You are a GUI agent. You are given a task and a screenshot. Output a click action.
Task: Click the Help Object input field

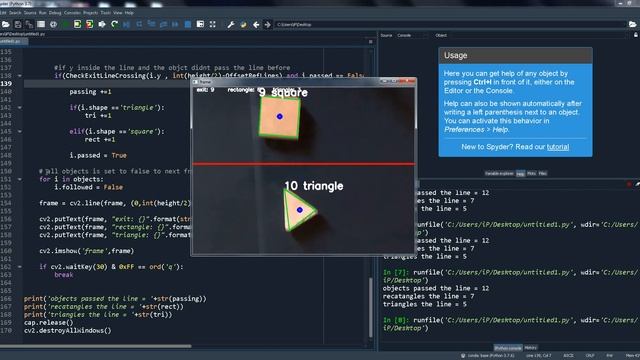[539, 36]
